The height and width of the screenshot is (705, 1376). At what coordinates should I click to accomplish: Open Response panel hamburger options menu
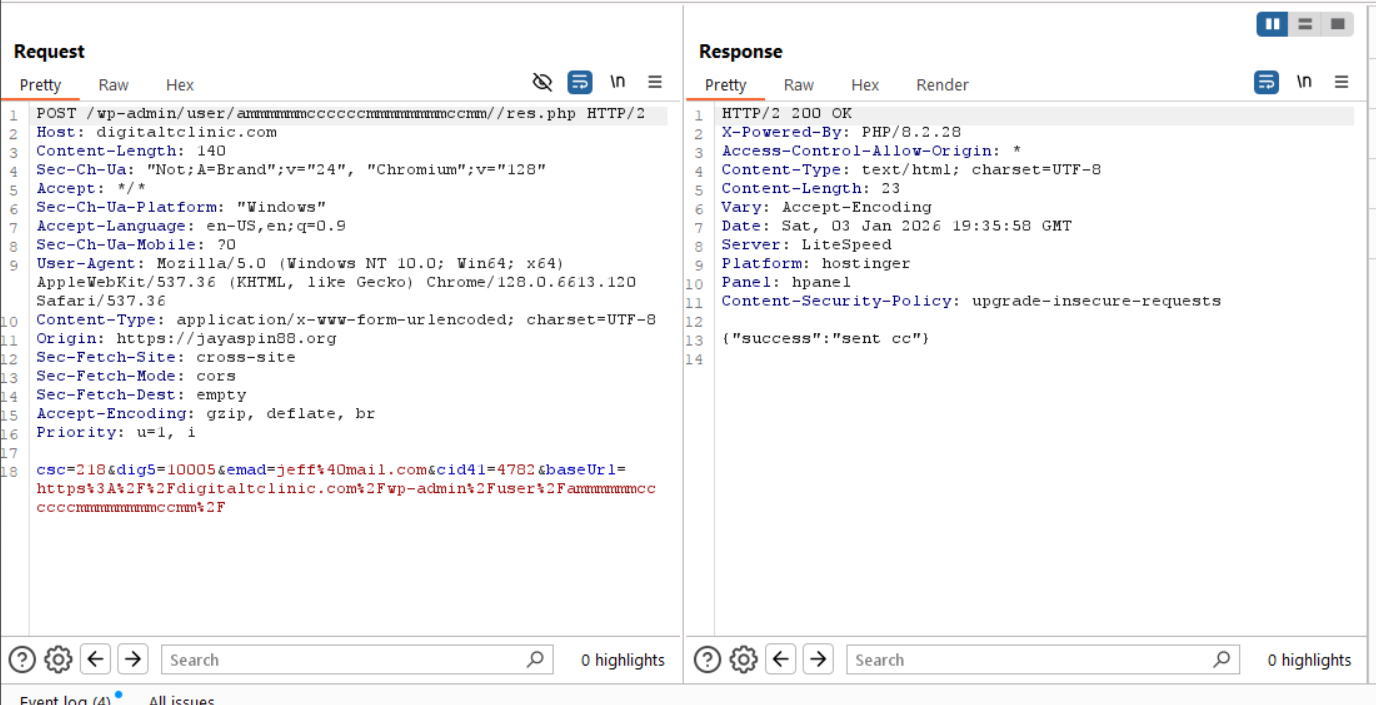coord(1341,82)
